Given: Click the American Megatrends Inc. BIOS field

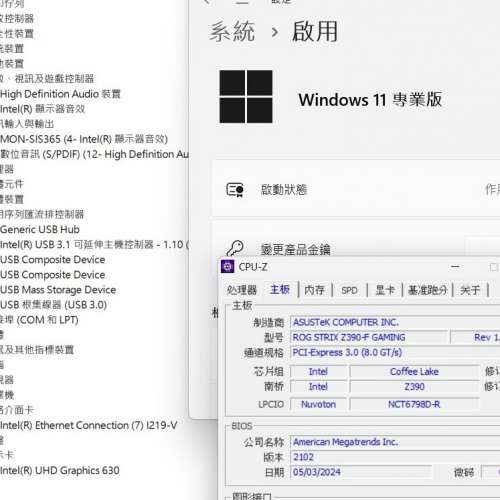Looking at the screenshot, I should 395,442.
